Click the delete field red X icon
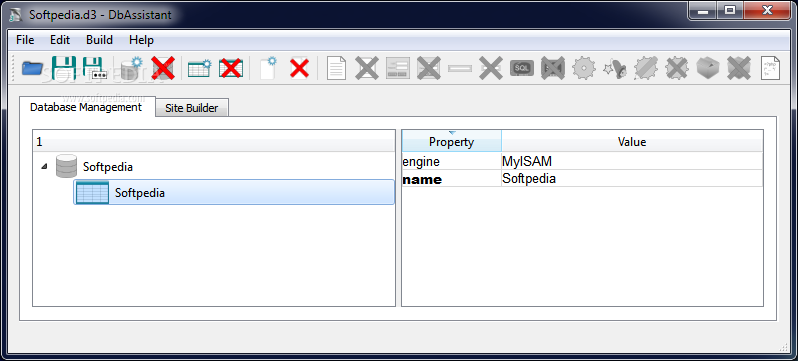Image resolution: width=798 pixels, height=361 pixels. (299, 68)
